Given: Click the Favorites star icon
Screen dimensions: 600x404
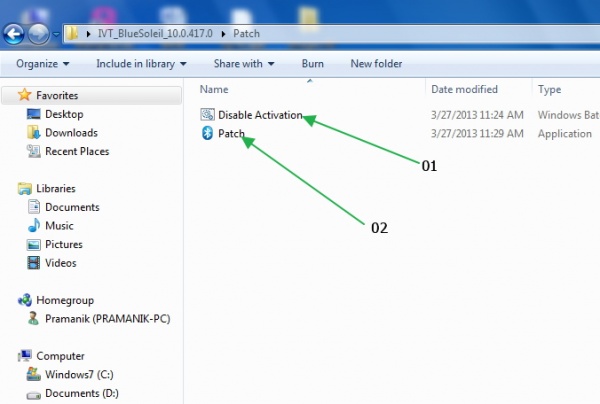Looking at the screenshot, I should pos(24,94).
